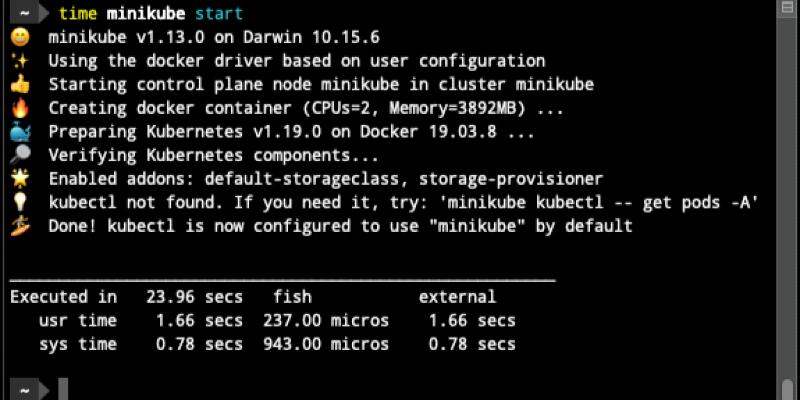800x400 pixels.
Task: Click the terminal scrollbar thumb at the right edge
Action: (789, 388)
